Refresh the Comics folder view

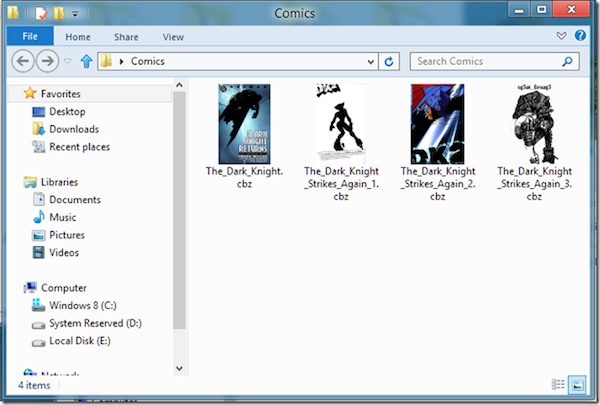(389, 61)
